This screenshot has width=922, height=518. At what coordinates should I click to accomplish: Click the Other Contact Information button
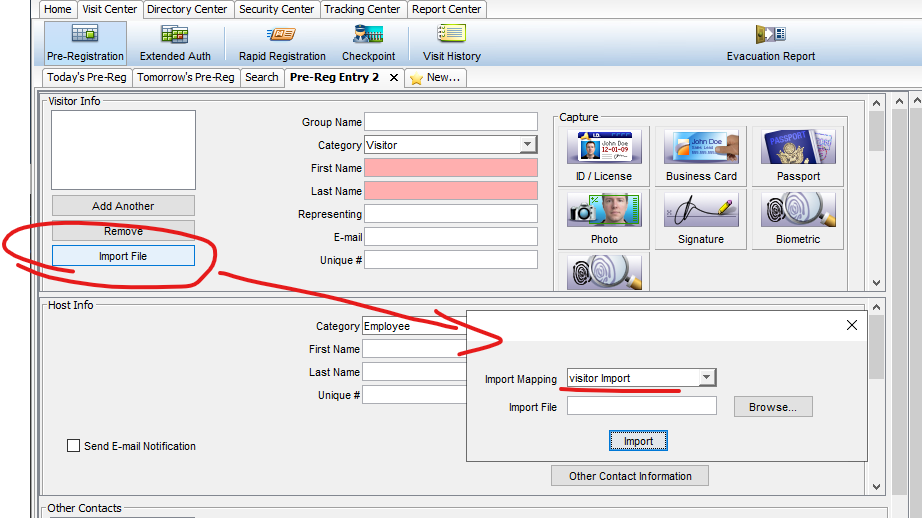tap(630, 476)
